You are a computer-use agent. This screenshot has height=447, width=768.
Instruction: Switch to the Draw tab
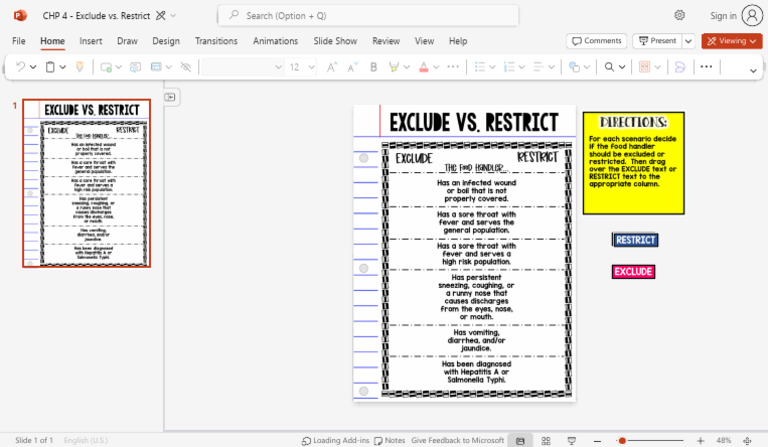pos(127,41)
